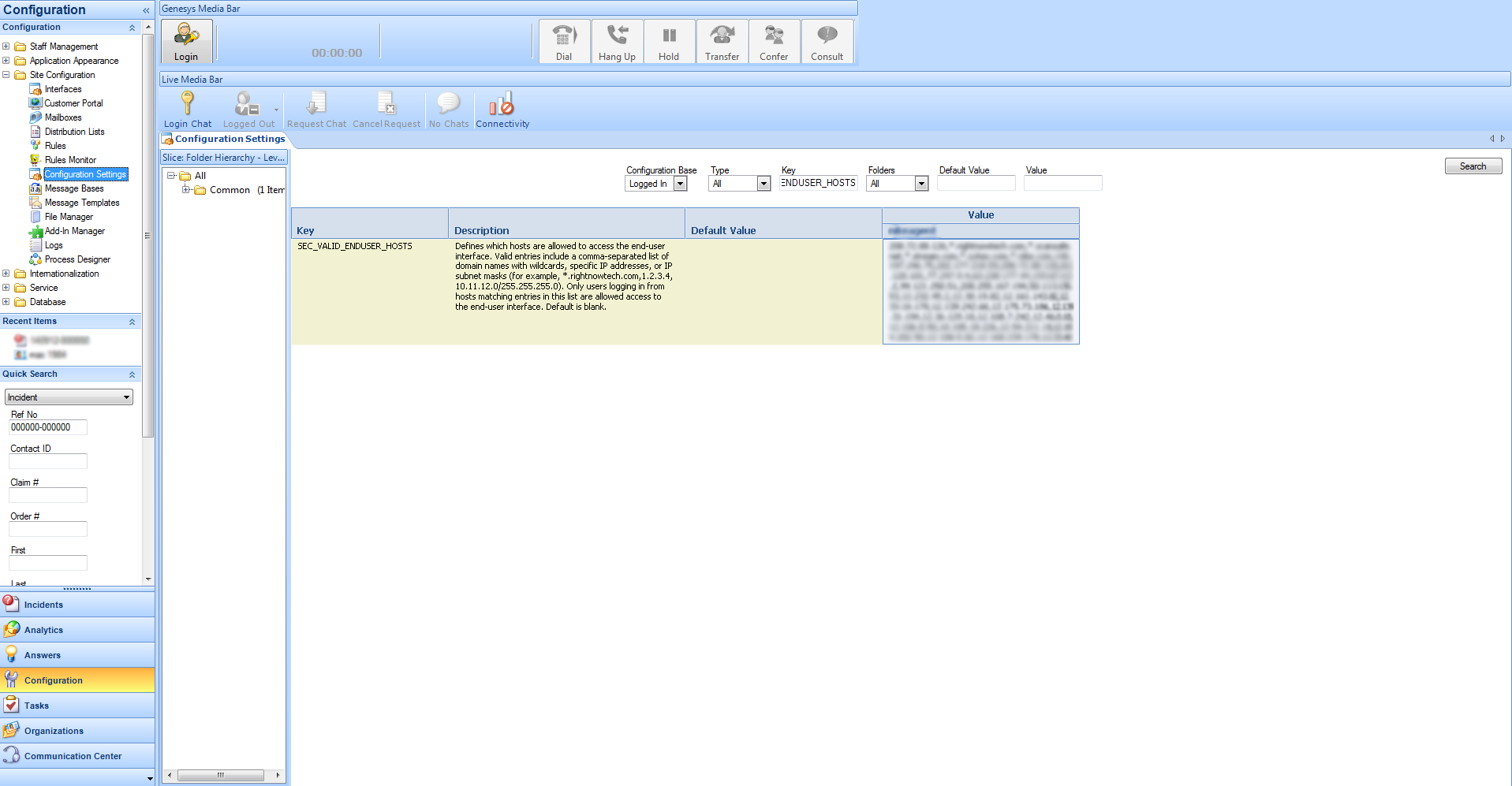Click the Login Chat key icon
The height and width of the screenshot is (786, 1512).
tap(188, 110)
